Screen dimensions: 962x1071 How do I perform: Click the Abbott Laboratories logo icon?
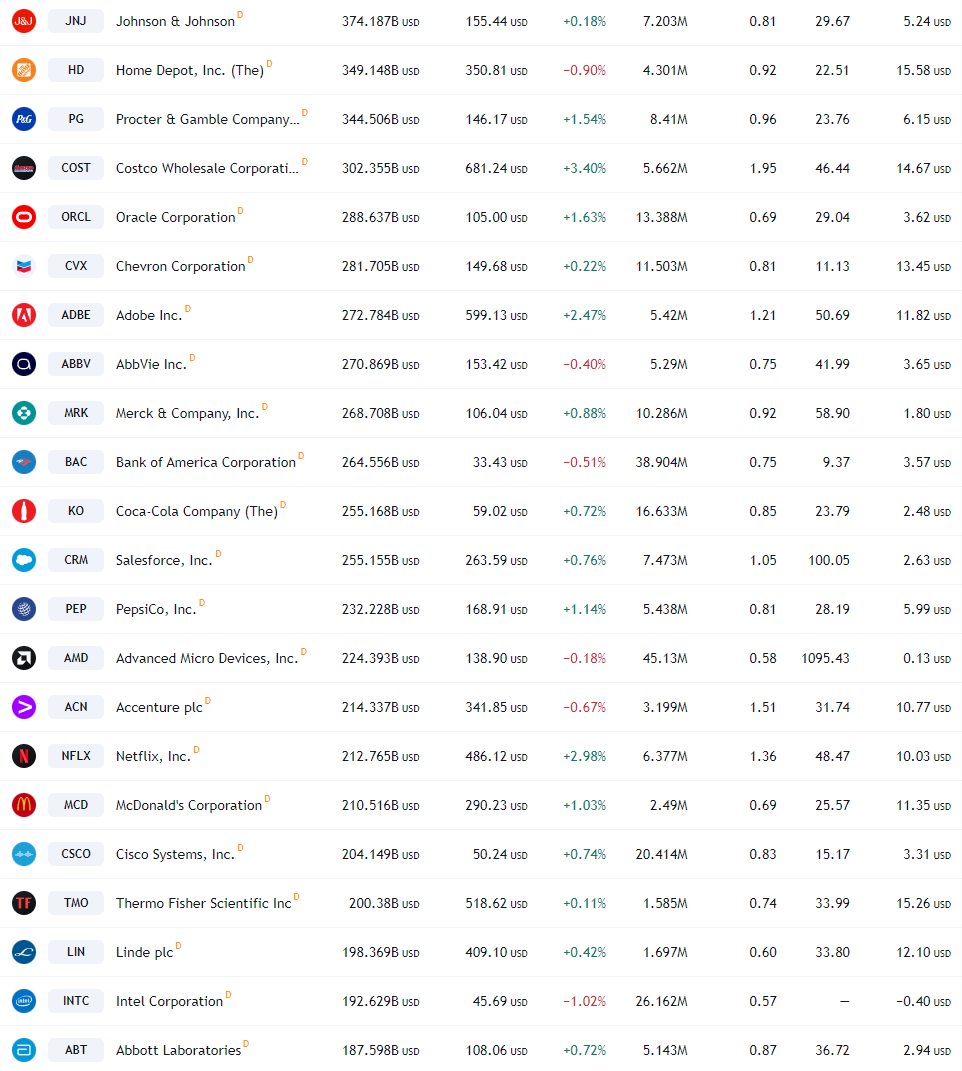(x=24, y=1050)
